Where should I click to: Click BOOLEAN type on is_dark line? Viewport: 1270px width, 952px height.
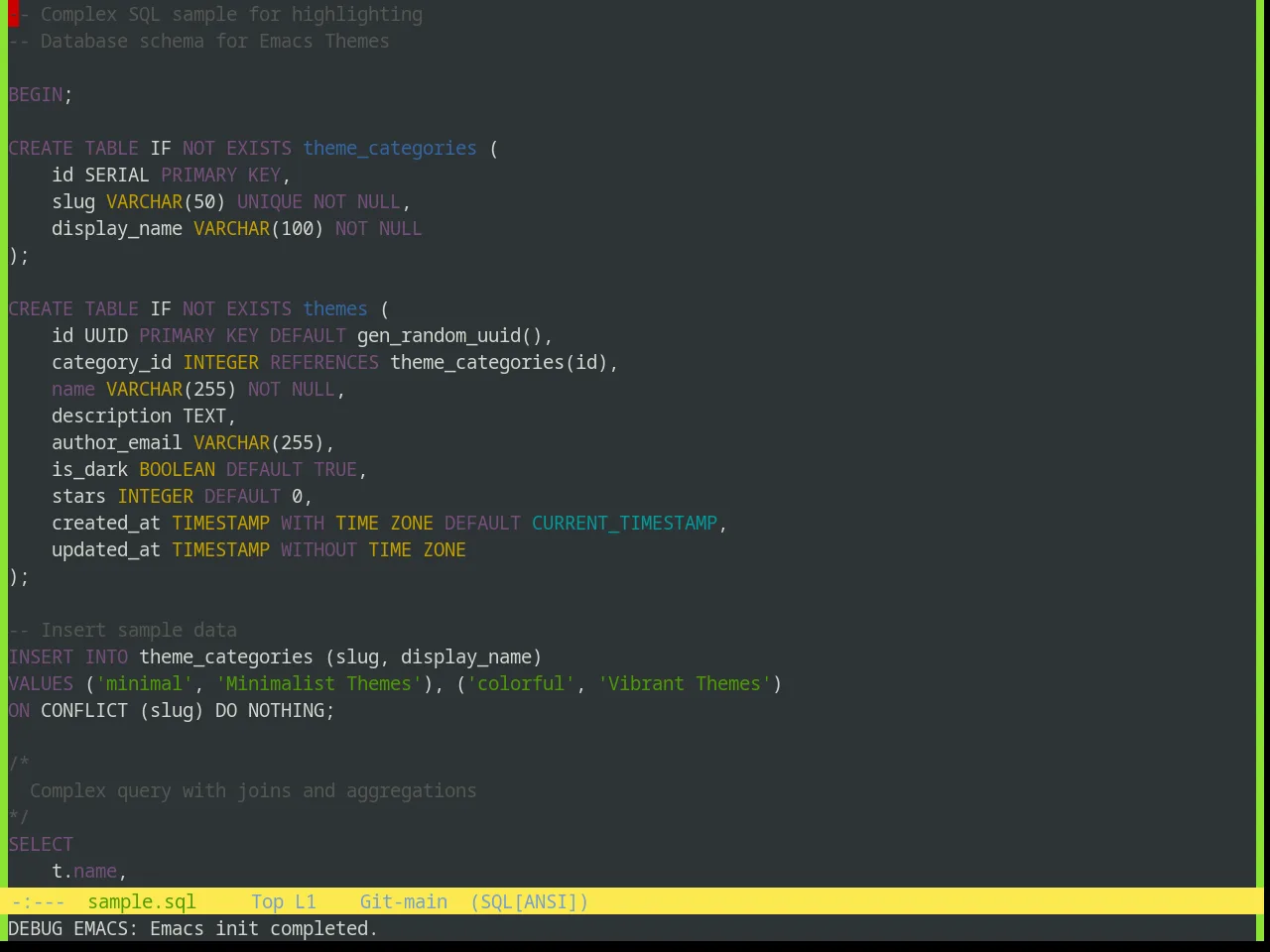(177, 469)
